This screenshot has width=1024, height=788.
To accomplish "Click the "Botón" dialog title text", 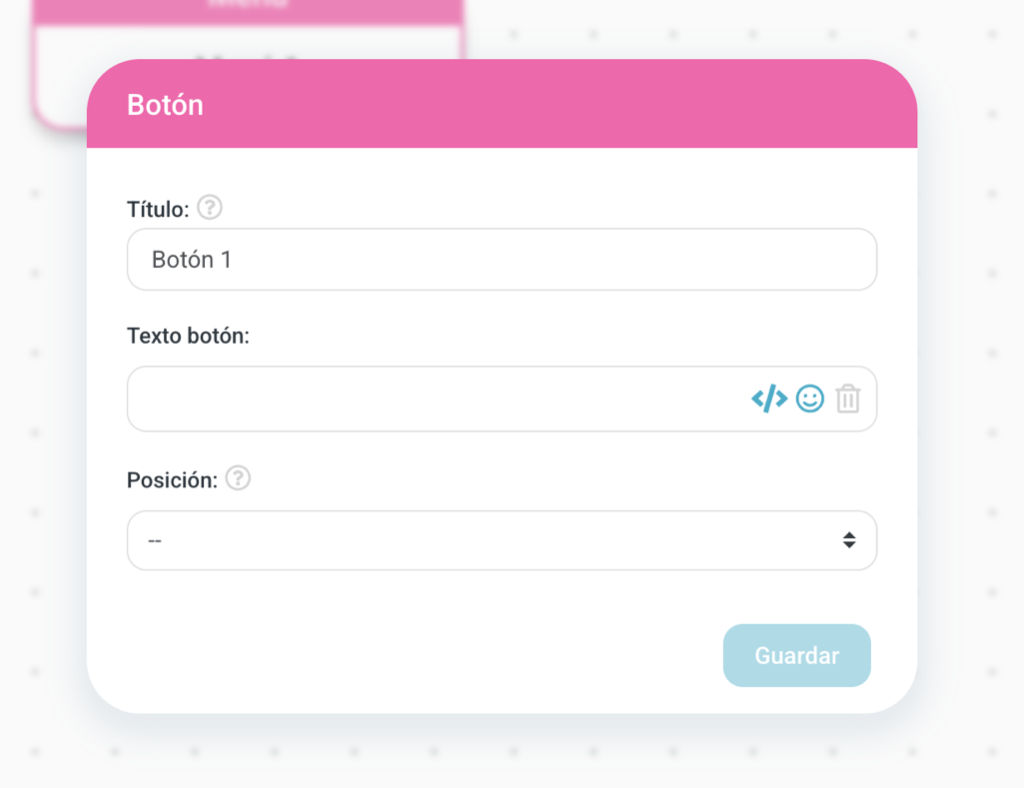I will click(x=165, y=105).
